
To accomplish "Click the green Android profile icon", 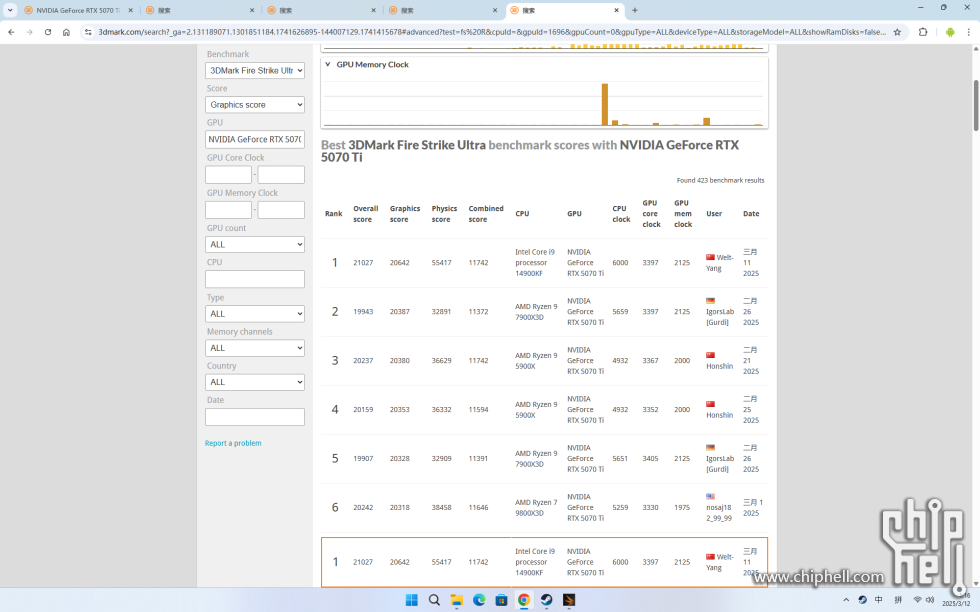I will (x=950, y=32).
